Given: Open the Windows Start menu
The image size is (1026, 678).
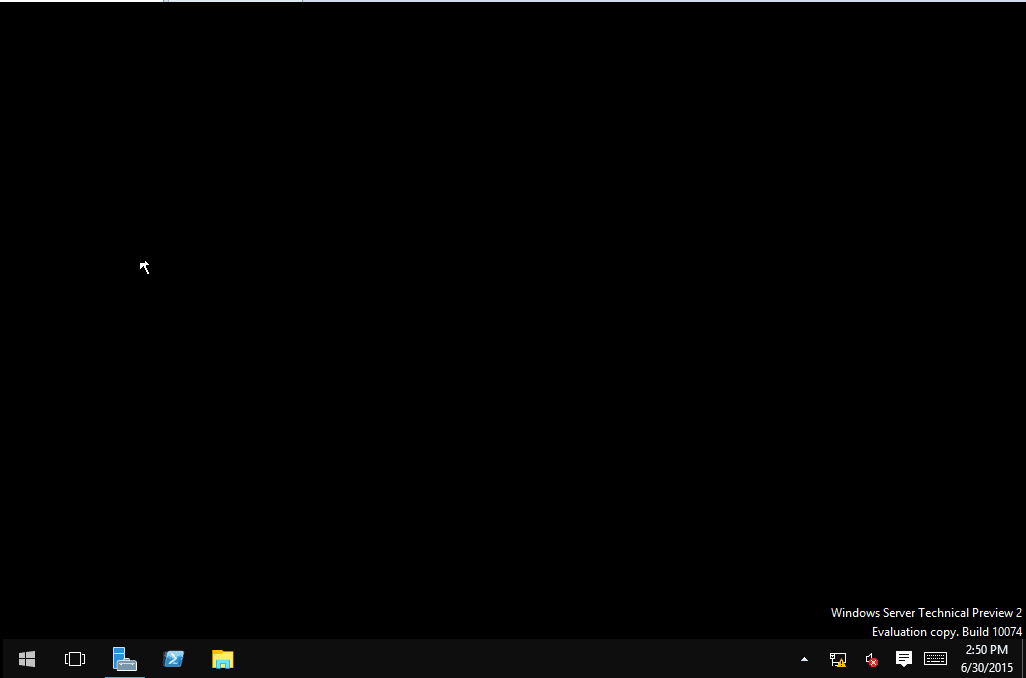Looking at the screenshot, I should [x=27, y=658].
